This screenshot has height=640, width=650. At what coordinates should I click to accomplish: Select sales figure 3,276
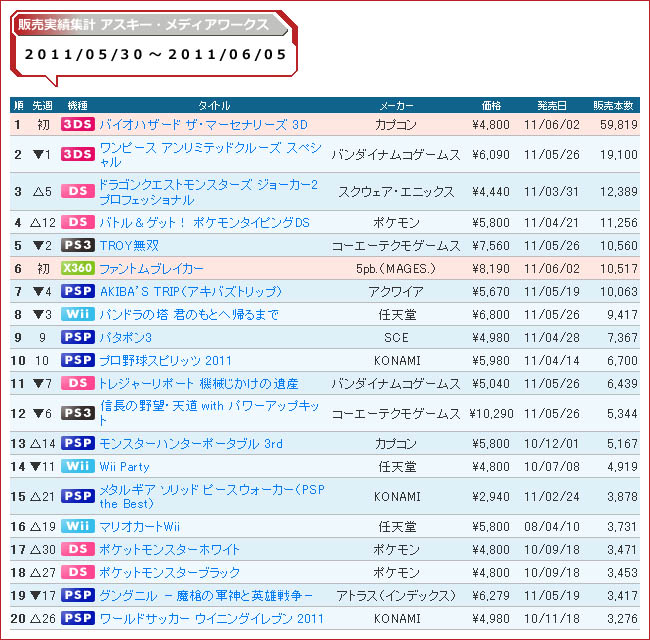622,618
